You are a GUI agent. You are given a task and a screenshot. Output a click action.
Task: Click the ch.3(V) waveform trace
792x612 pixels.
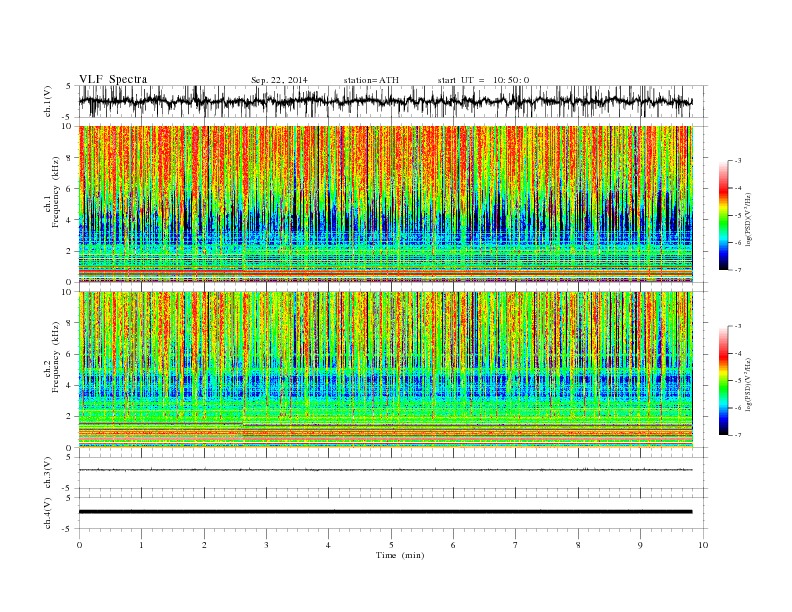coord(386,470)
